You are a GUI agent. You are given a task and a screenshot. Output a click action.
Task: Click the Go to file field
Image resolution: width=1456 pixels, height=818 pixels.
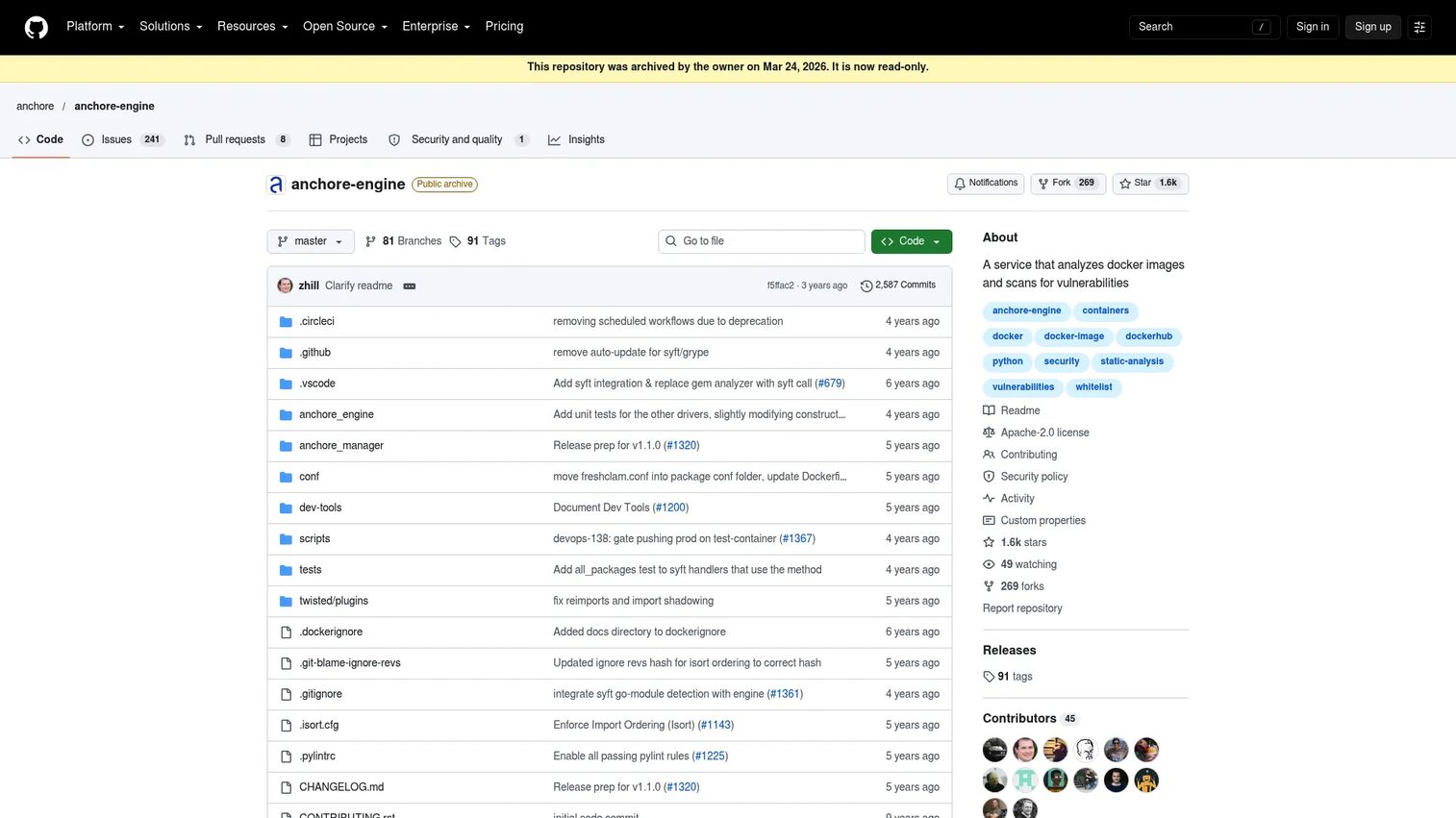click(x=762, y=241)
